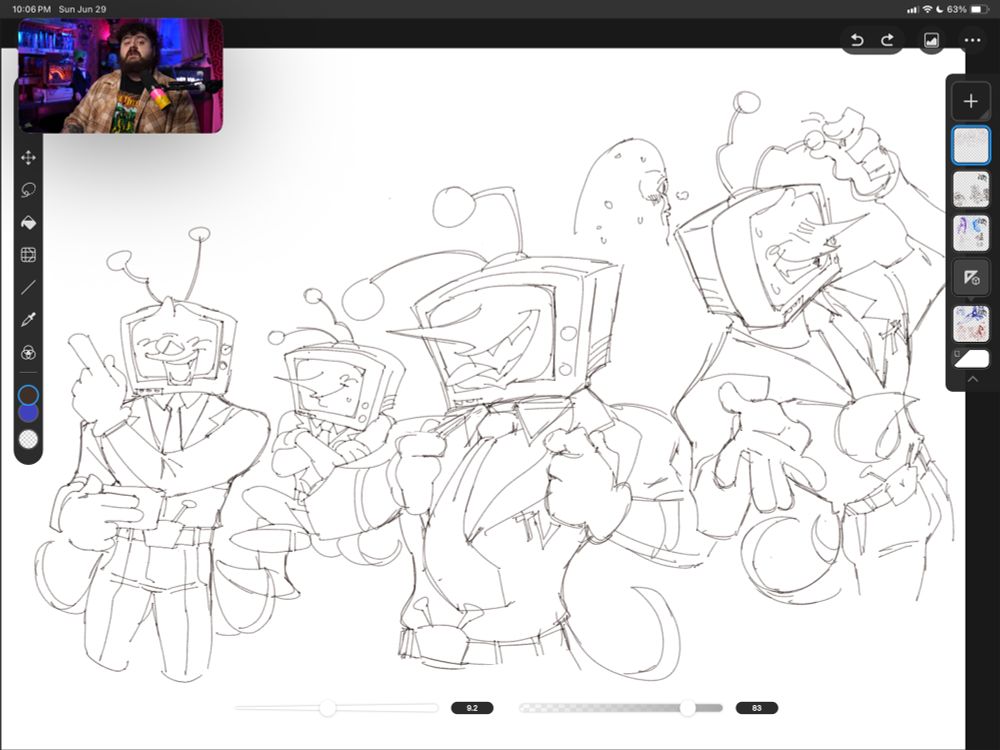Screen dimensions: 1000x750
Task: Select the Paint Bucket fill tool
Action: (28, 223)
